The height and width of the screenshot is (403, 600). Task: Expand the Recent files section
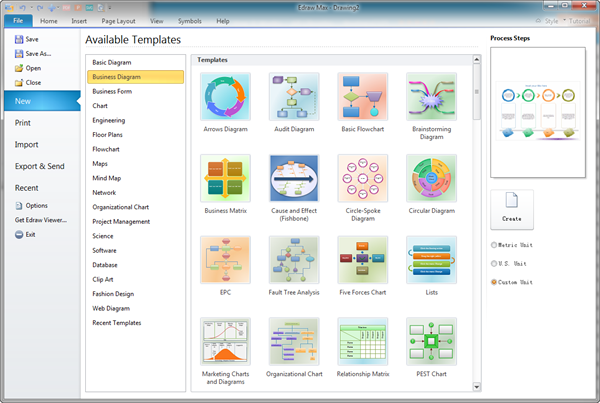point(27,187)
